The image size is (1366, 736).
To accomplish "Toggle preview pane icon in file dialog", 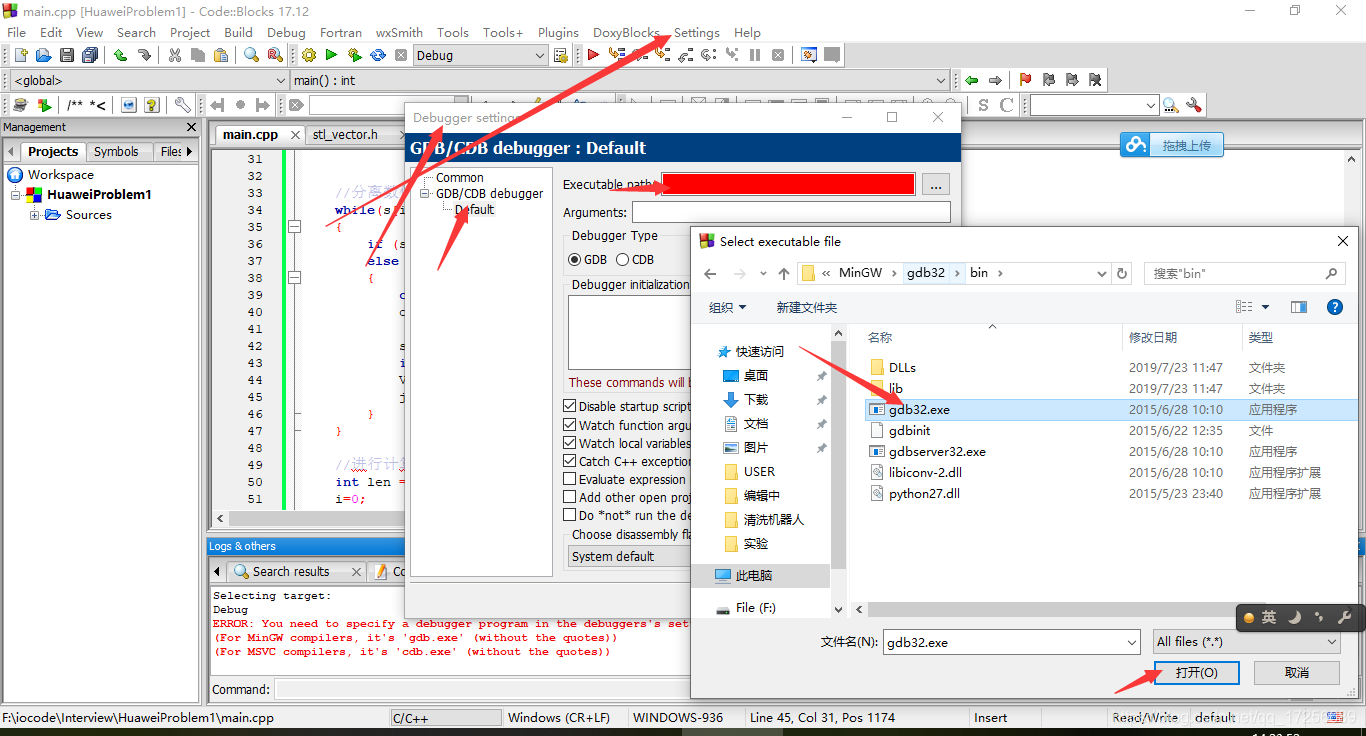I will (1299, 307).
